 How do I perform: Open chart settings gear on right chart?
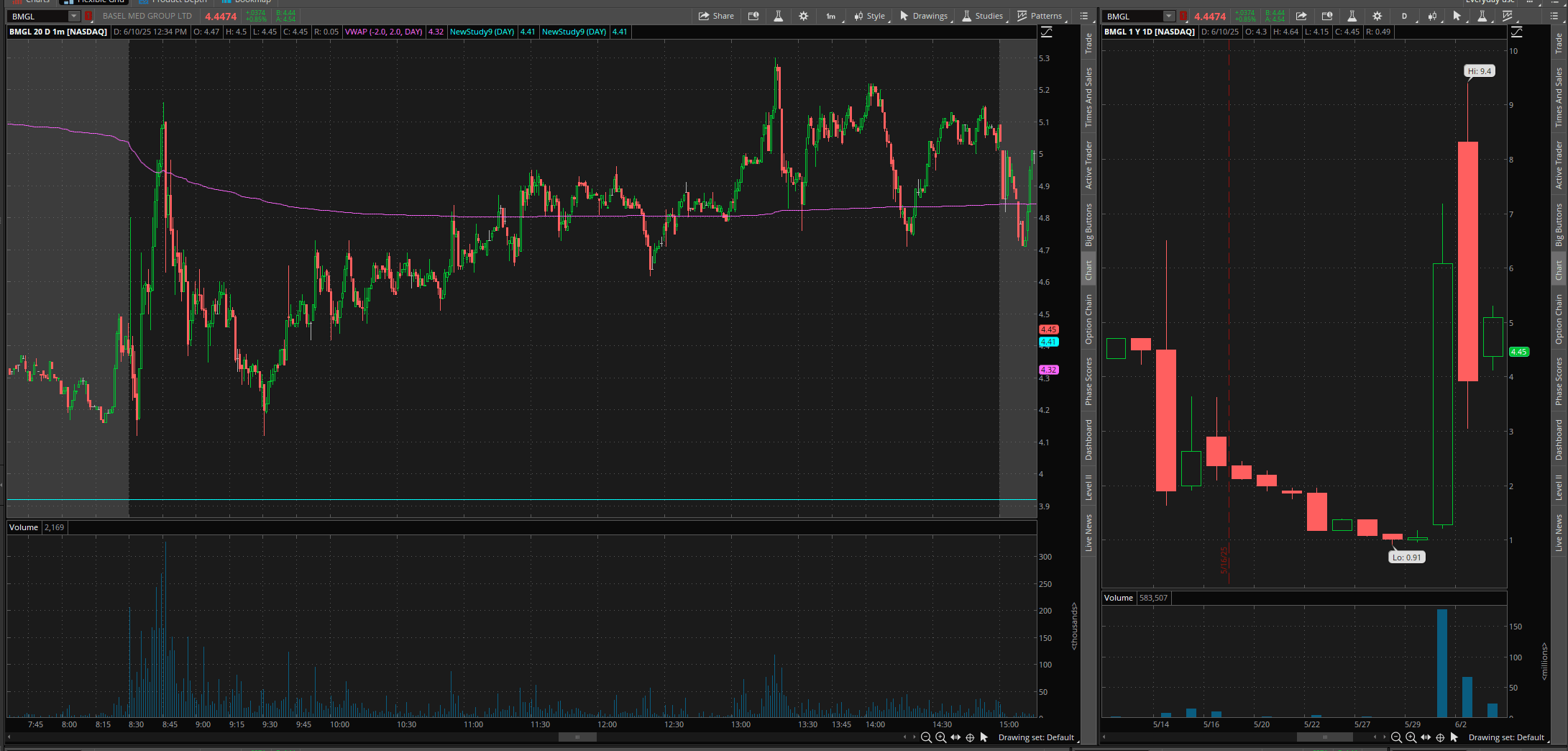[x=1377, y=16]
